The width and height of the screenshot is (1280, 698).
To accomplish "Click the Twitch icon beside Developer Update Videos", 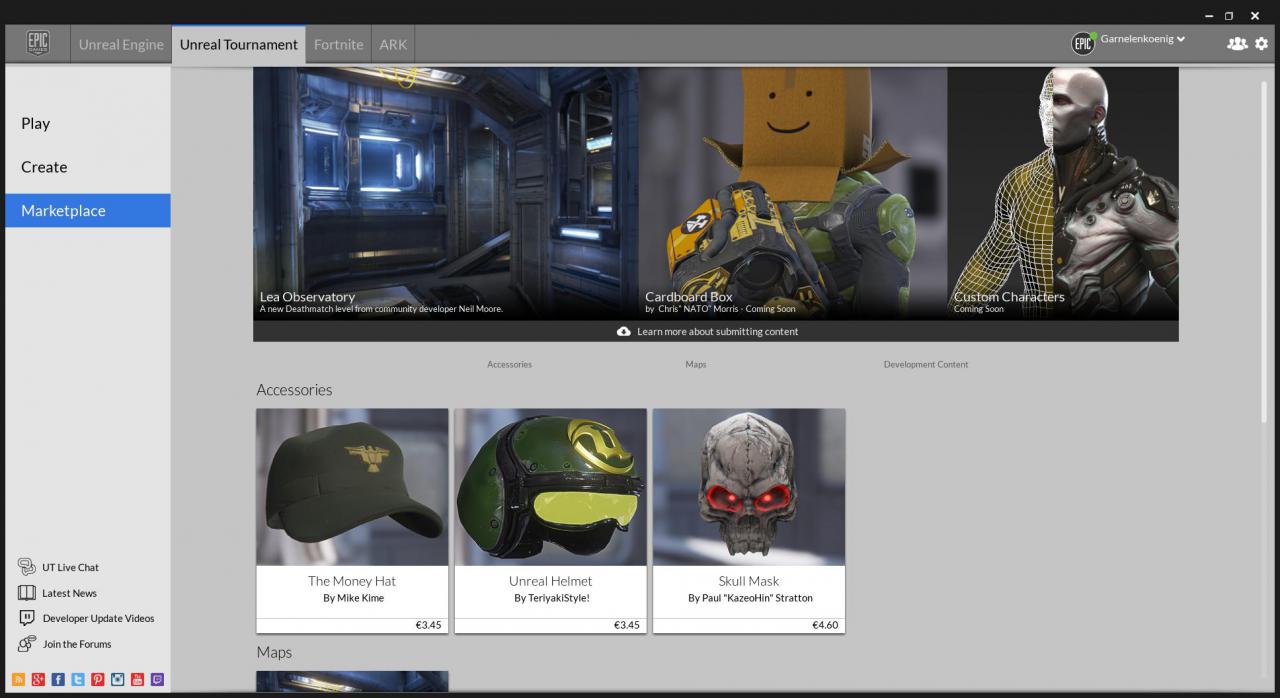I will (x=27, y=618).
